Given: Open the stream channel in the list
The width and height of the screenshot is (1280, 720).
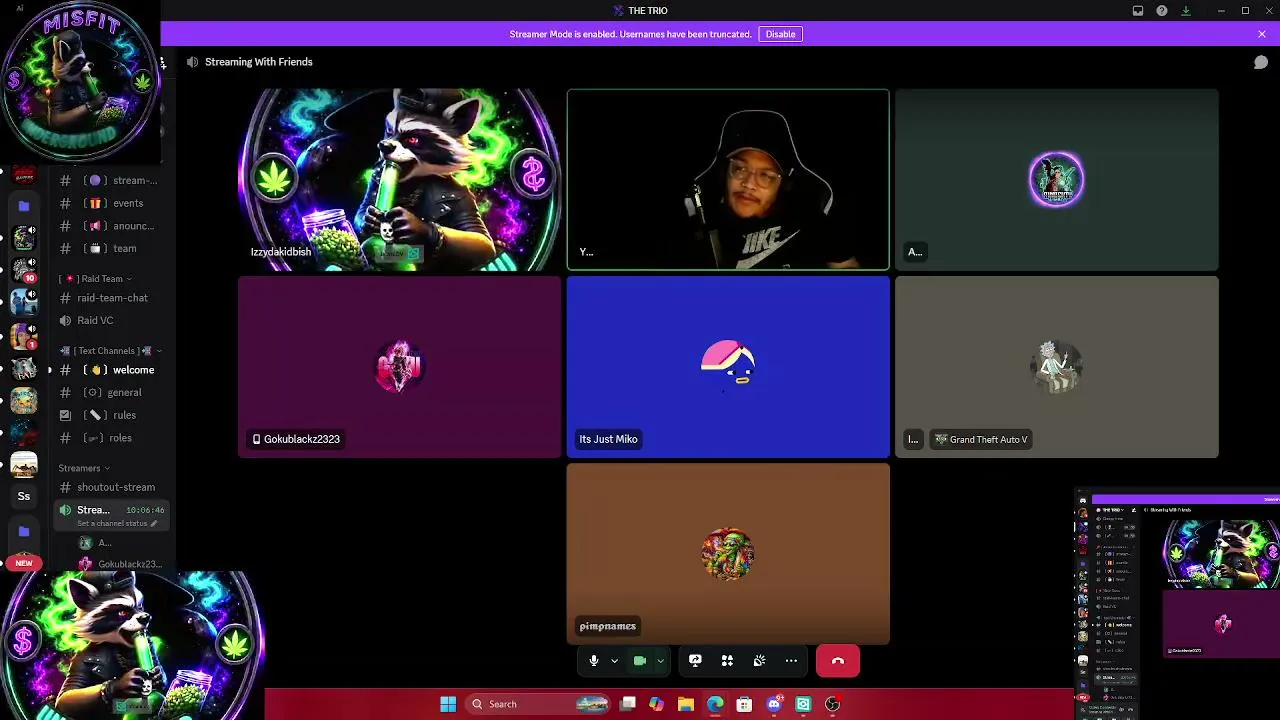Looking at the screenshot, I should 110,181.
